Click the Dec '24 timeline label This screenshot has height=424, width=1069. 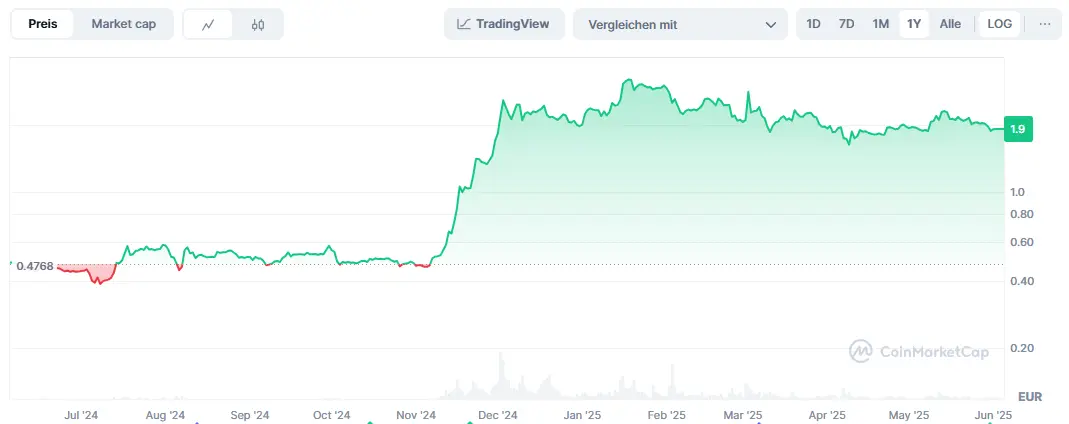[x=497, y=415]
